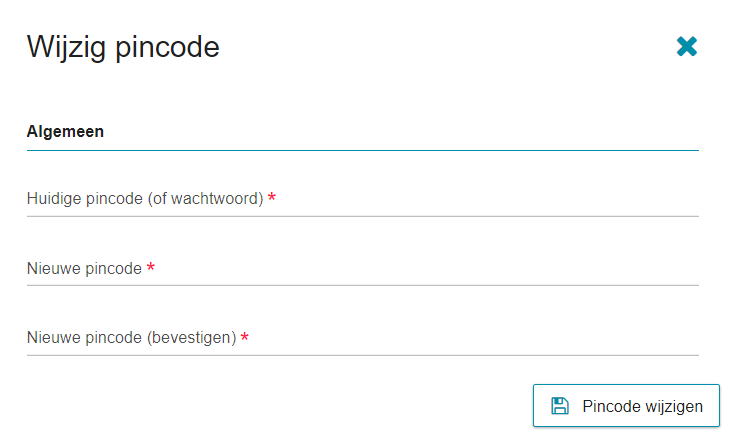Click the Pincode wijzigen button
The image size is (736, 444).
coord(626,406)
